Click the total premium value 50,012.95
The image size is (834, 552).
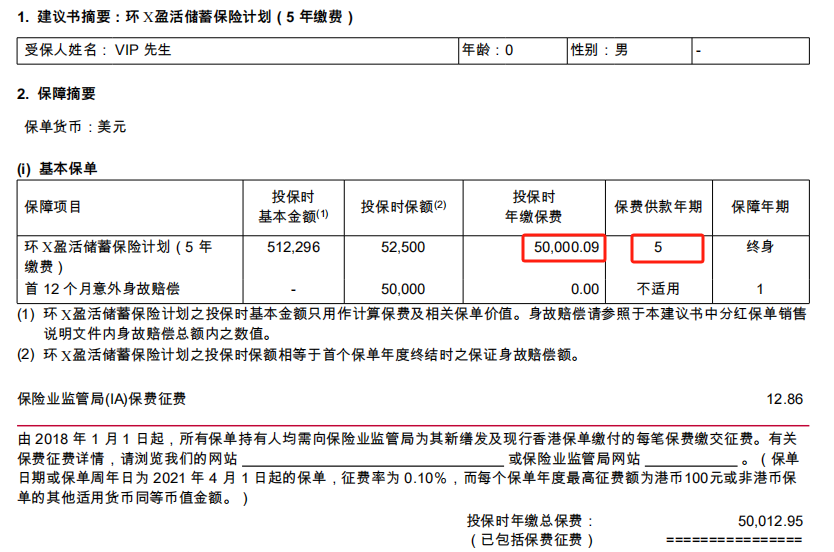(x=770, y=521)
